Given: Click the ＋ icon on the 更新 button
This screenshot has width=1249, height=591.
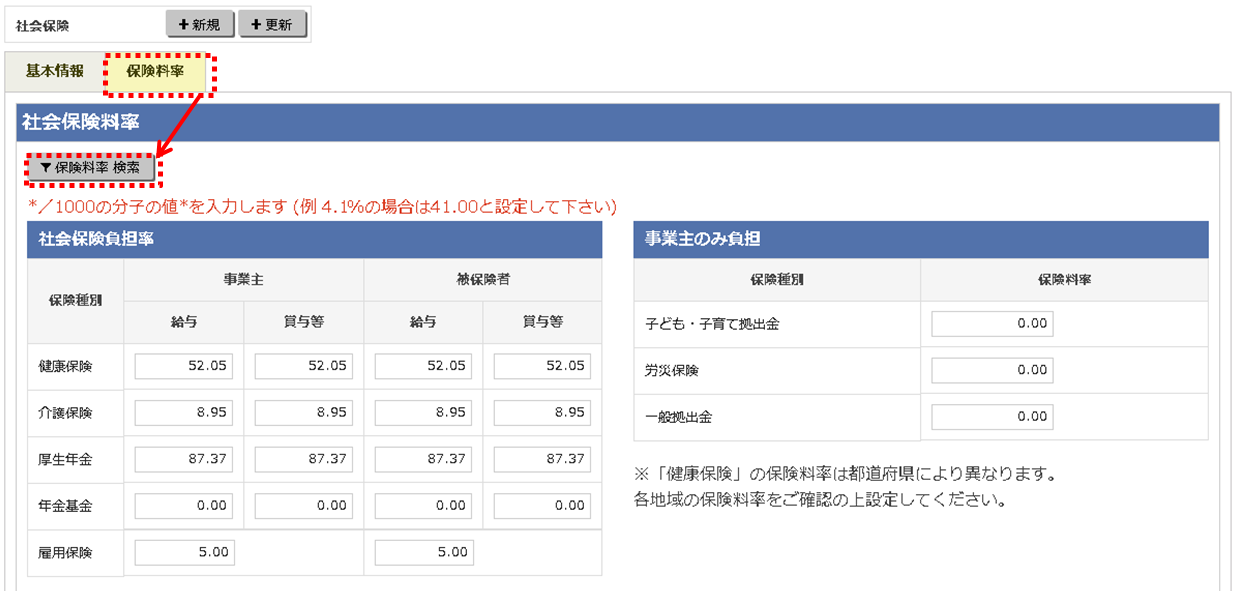Looking at the screenshot, I should click(257, 23).
